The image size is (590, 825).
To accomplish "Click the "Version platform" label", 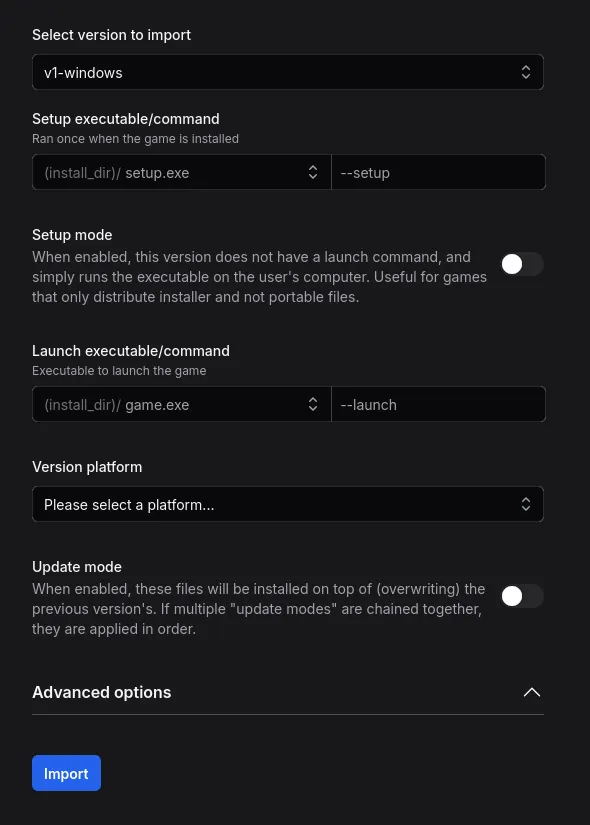I will tap(87, 467).
